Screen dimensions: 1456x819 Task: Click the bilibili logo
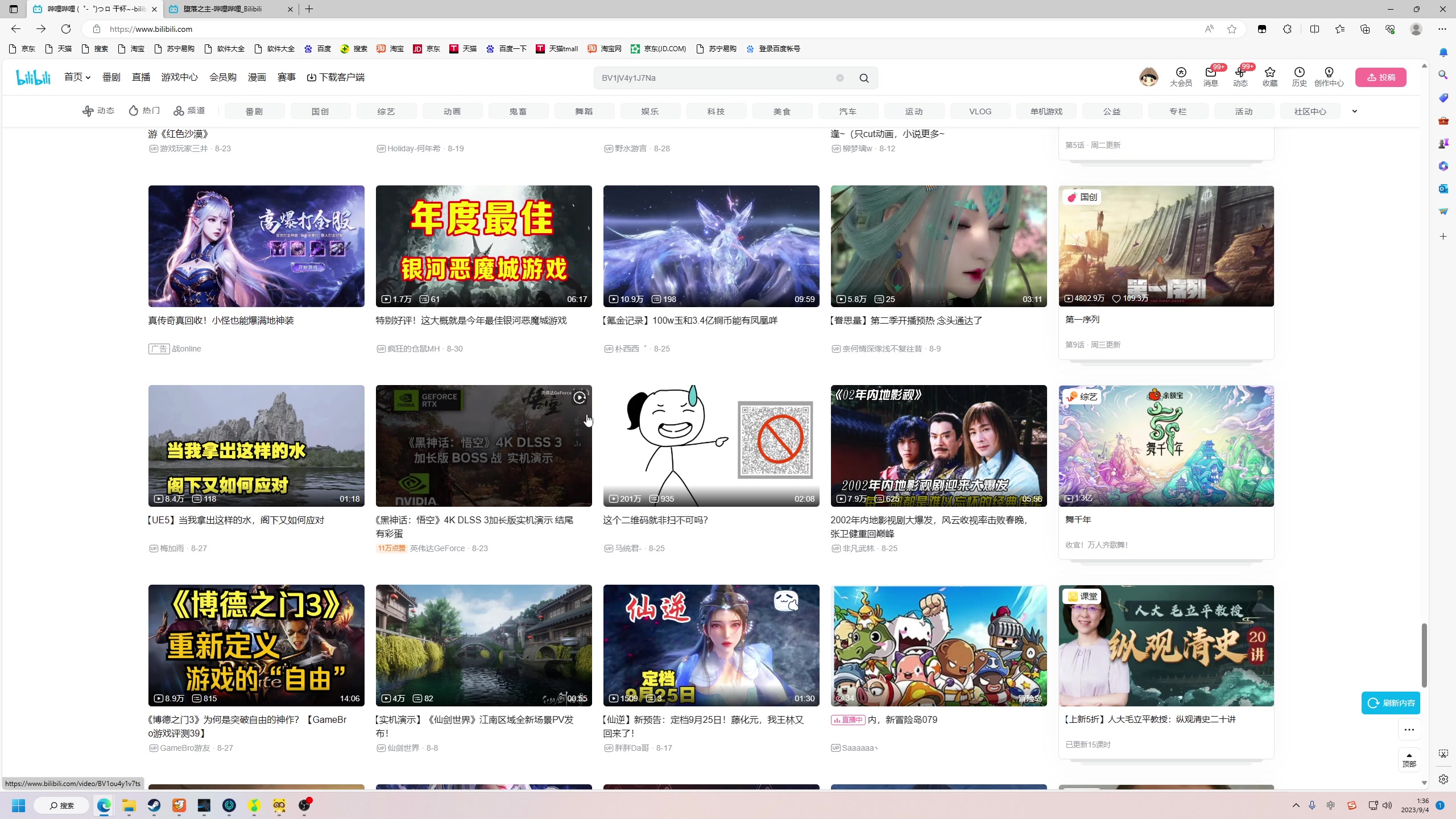tap(34, 77)
